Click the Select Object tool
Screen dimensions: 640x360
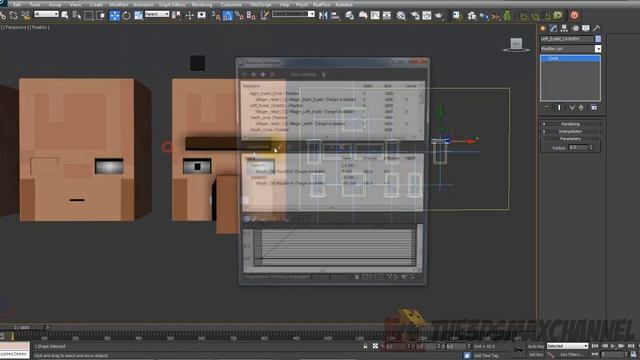(64, 16)
